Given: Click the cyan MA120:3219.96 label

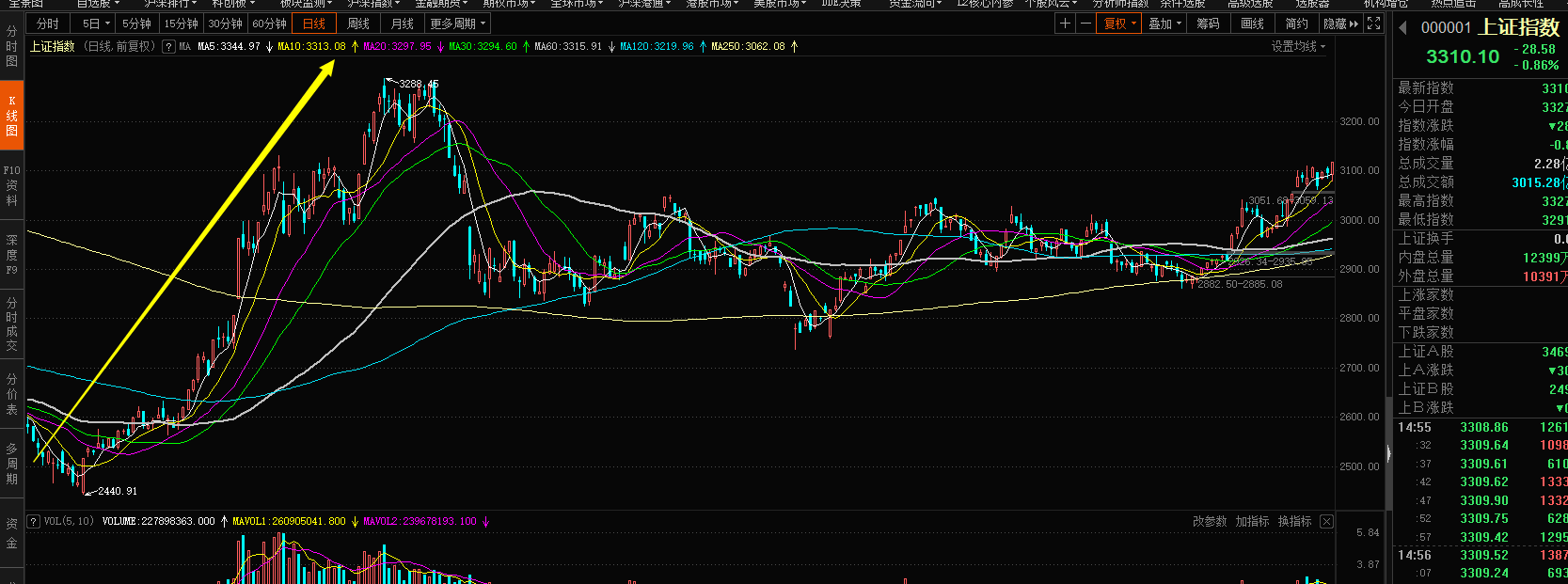Looking at the screenshot, I should [657, 46].
